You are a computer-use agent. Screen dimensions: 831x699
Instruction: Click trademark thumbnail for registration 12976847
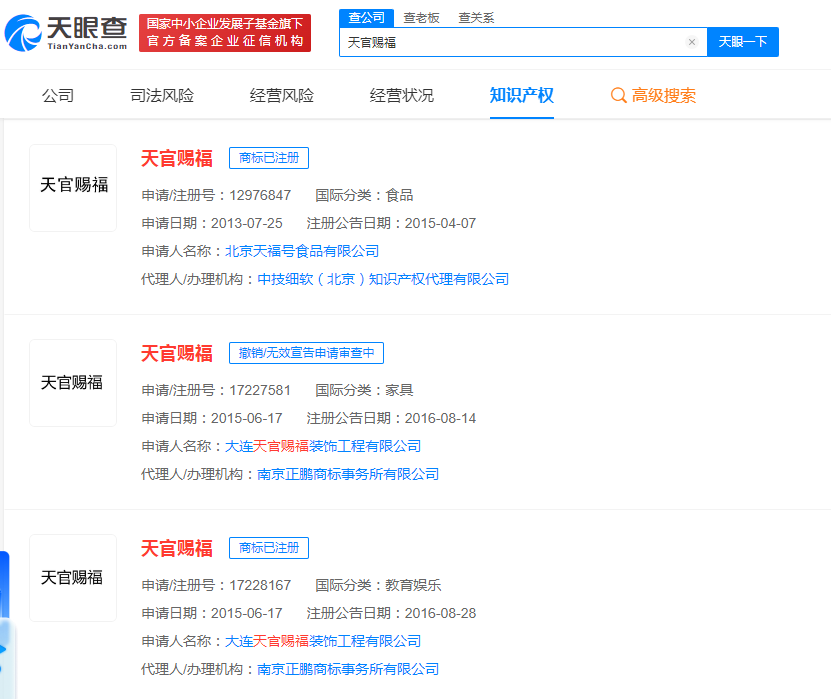click(x=73, y=188)
